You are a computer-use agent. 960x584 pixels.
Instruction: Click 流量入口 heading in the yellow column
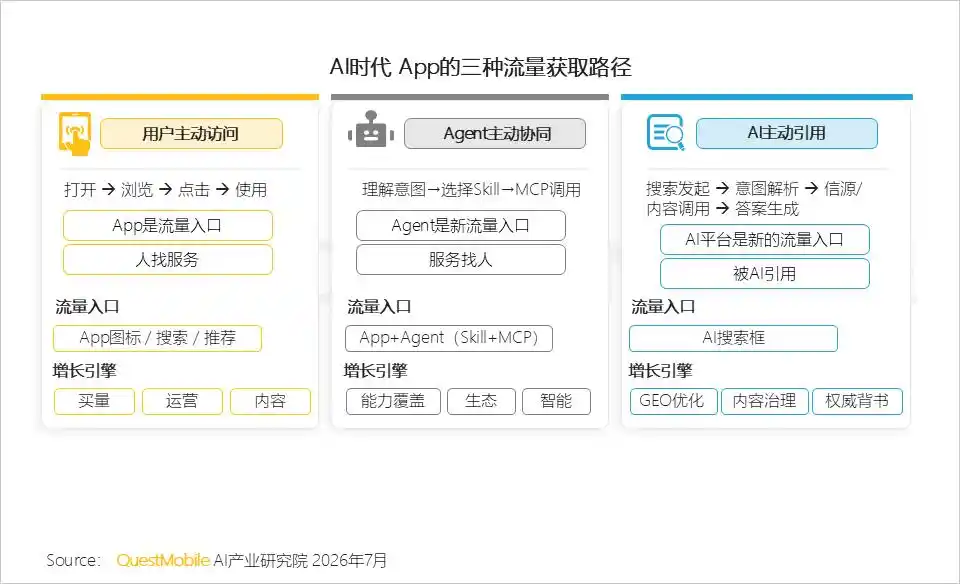pyautogui.click(x=87, y=307)
